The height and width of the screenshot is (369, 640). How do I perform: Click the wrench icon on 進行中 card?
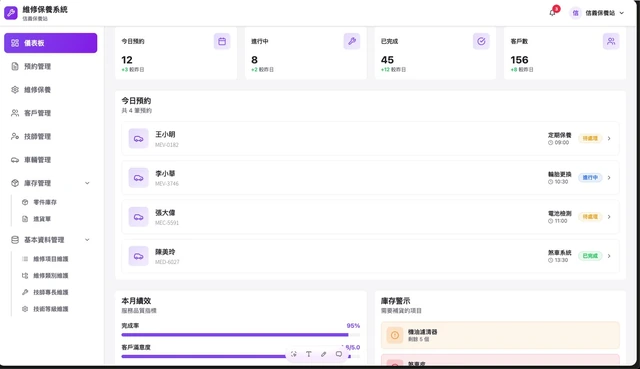352,41
